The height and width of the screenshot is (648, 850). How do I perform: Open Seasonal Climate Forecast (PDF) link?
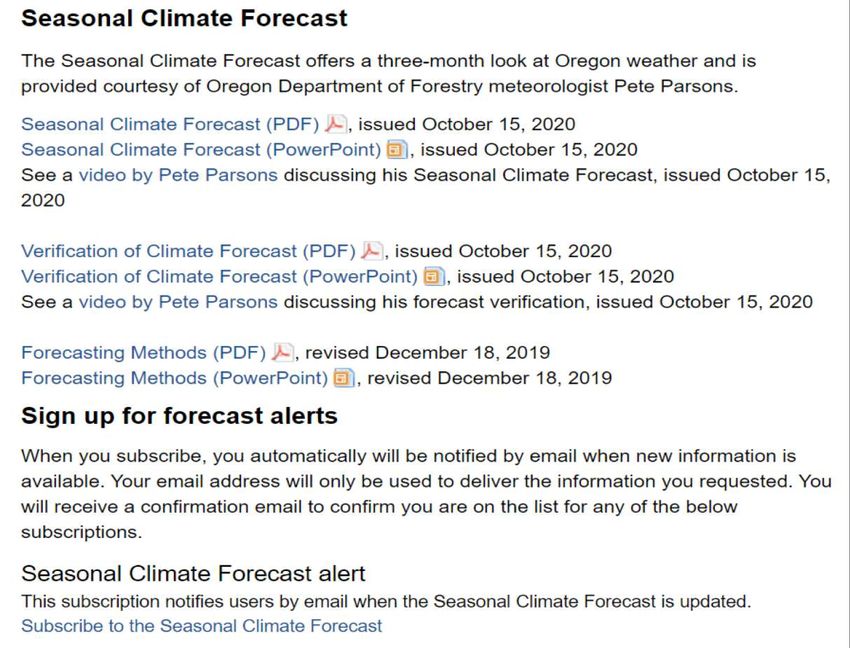(170, 124)
